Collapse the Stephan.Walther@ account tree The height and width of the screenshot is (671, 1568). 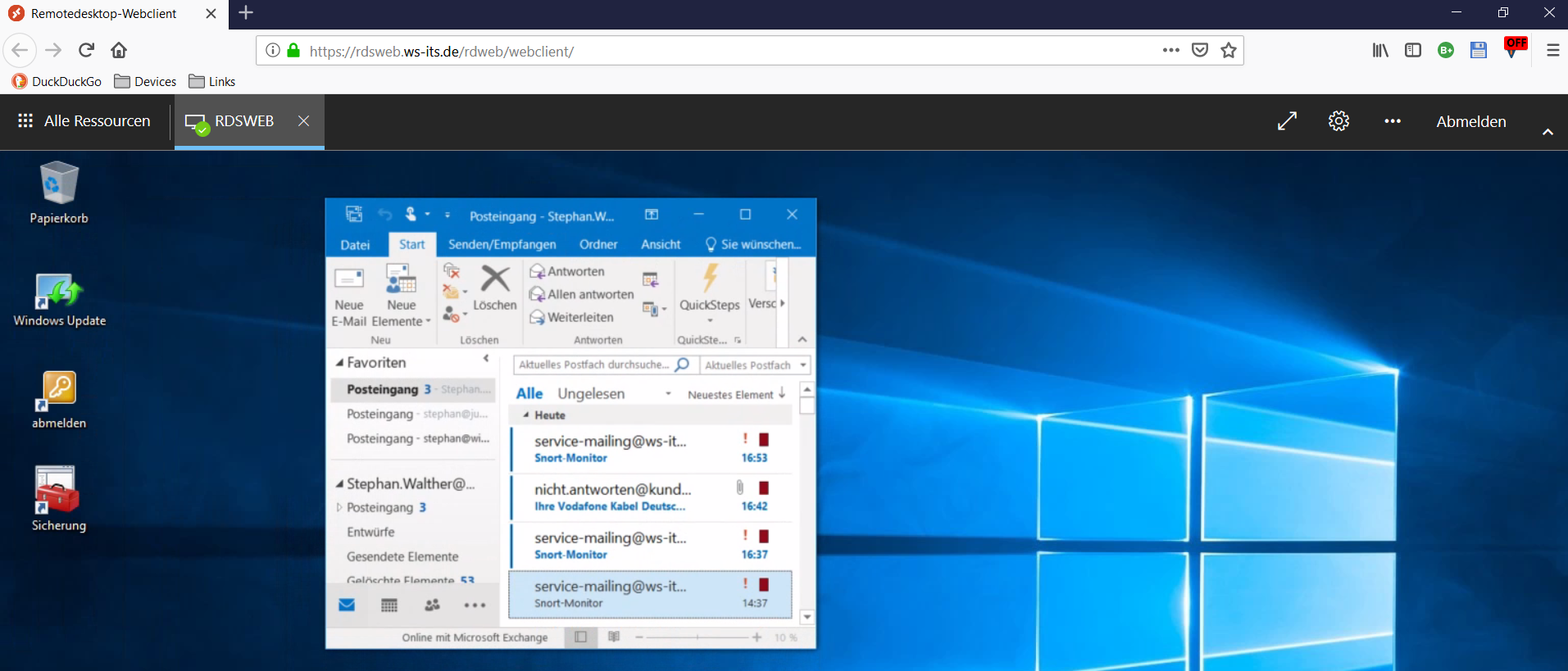pos(339,484)
